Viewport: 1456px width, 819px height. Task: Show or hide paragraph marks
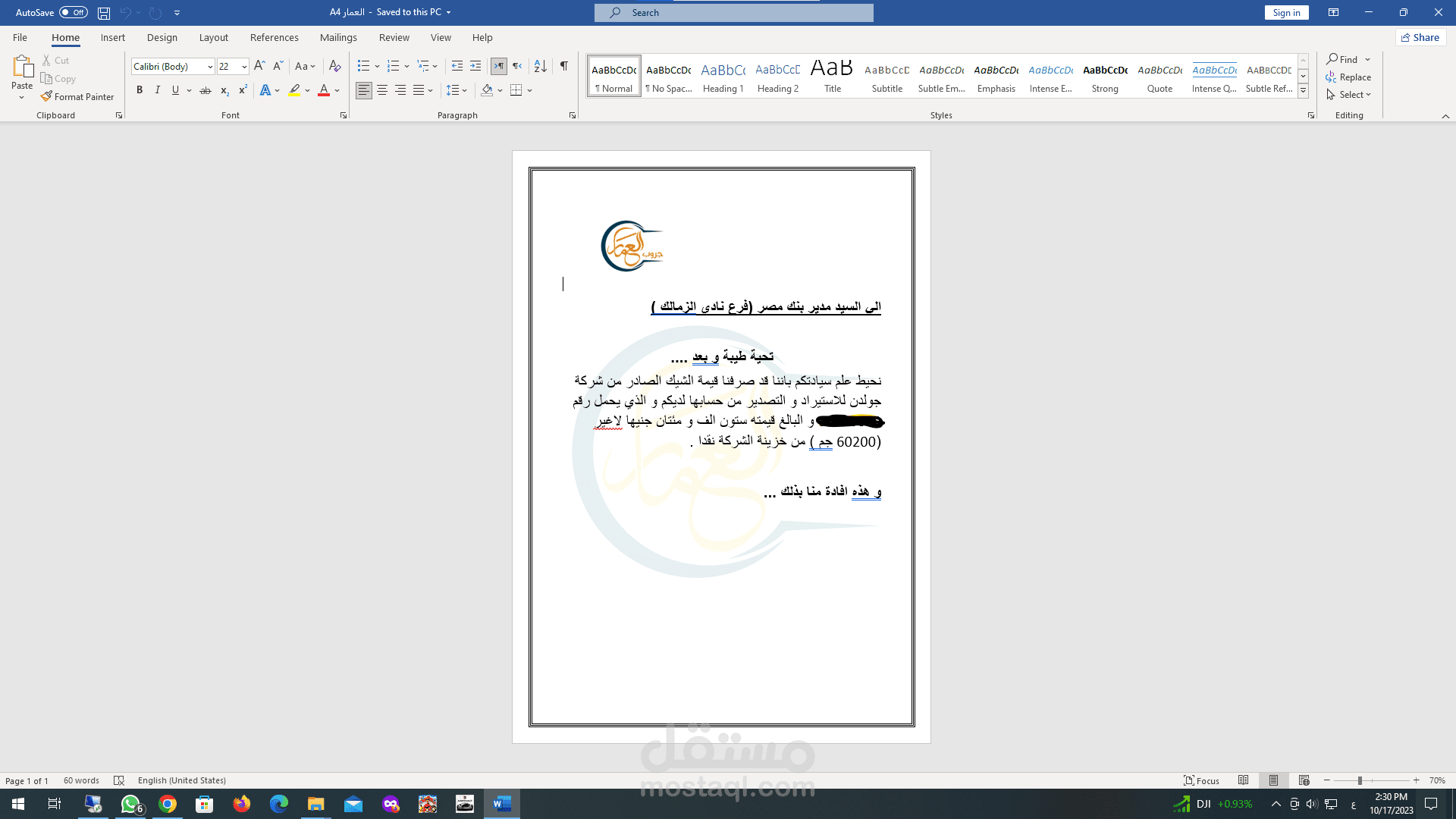(x=564, y=66)
